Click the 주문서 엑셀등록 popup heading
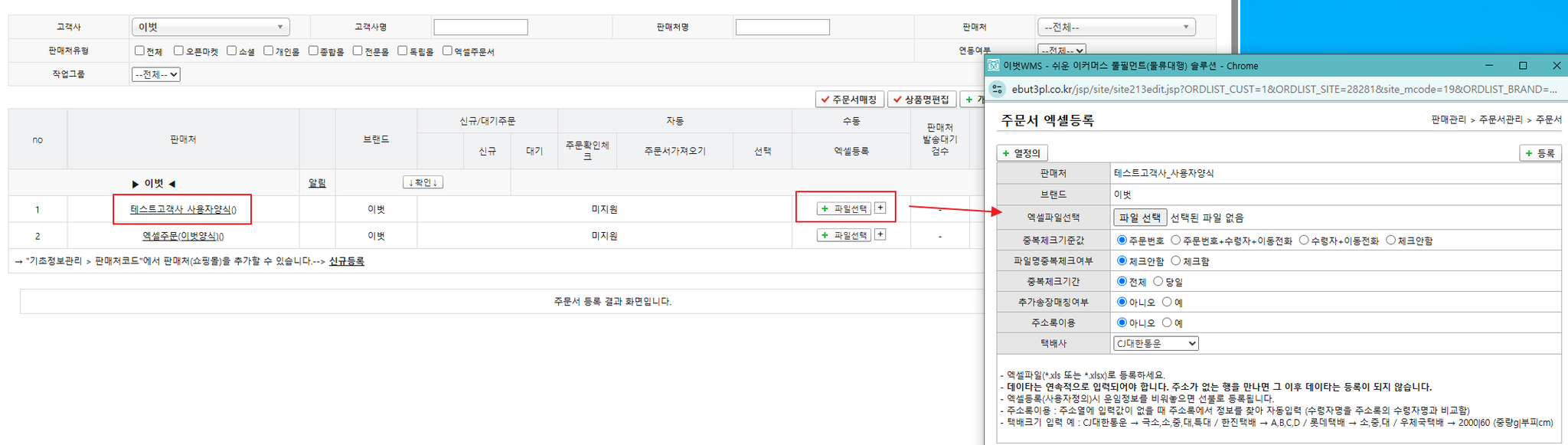Viewport: 1568px width, 445px height. coord(1047,120)
